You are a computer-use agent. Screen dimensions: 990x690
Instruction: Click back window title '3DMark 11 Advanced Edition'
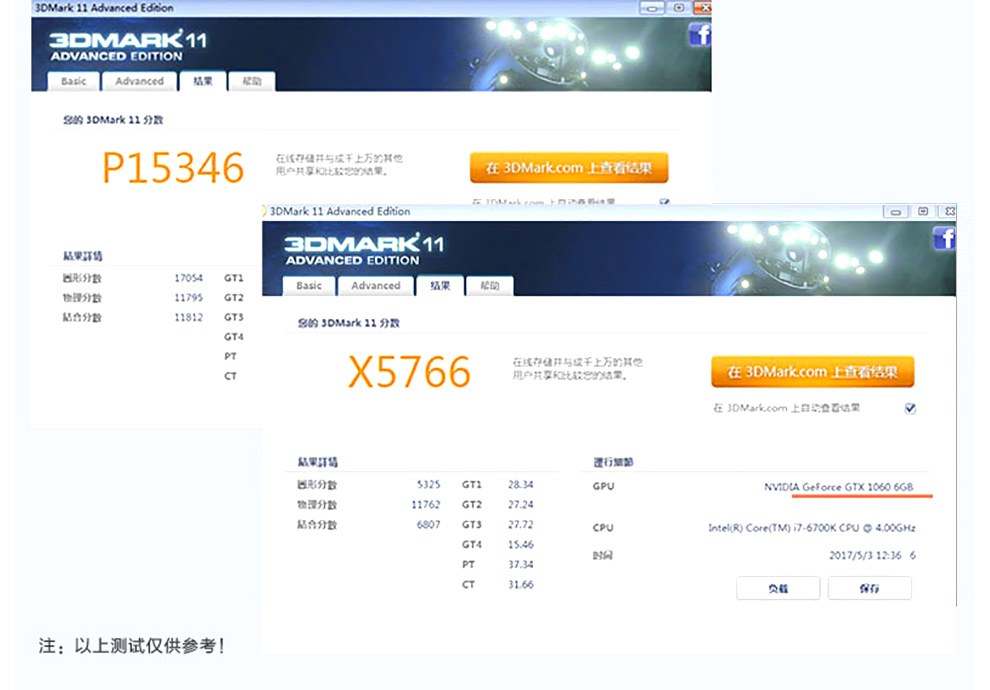pos(104,8)
